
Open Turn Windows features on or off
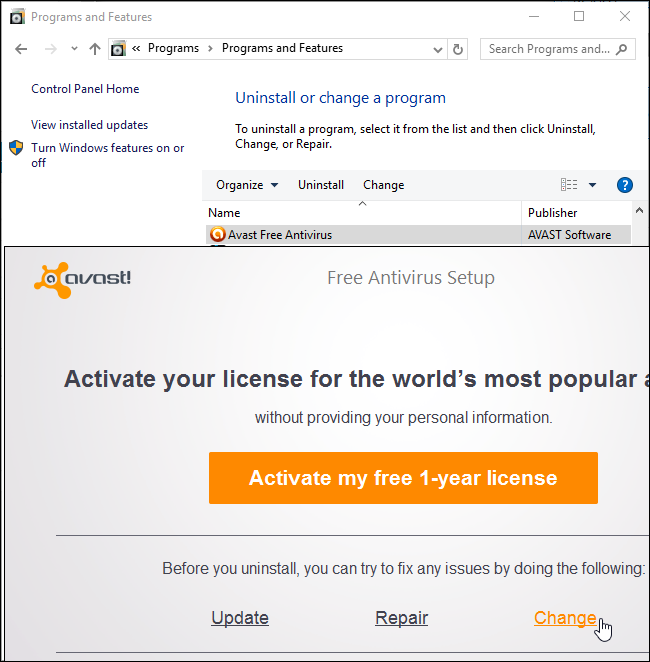108,155
